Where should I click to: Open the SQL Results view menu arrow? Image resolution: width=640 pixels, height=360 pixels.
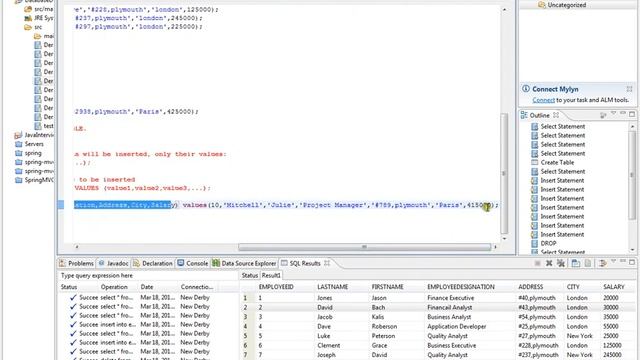(x=613, y=262)
